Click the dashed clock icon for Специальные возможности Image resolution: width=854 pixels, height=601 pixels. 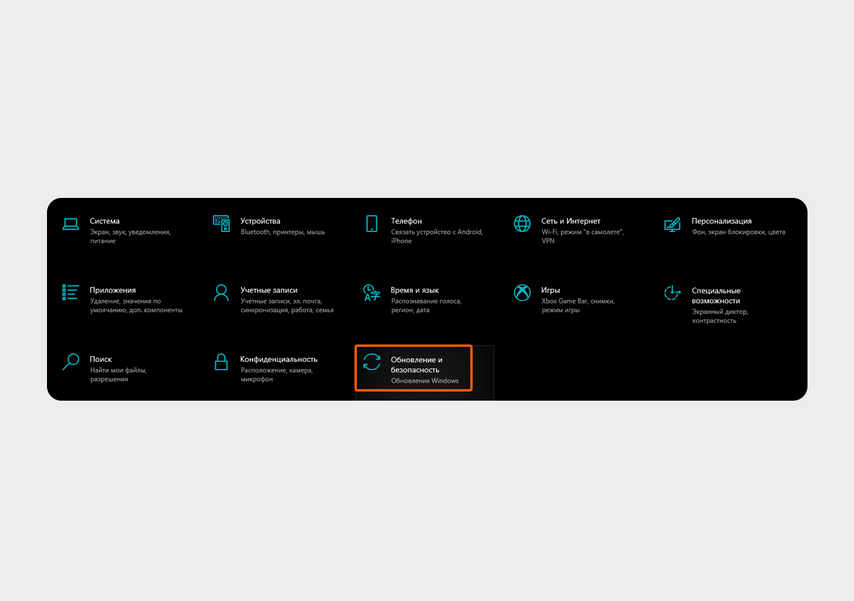pyautogui.click(x=673, y=293)
